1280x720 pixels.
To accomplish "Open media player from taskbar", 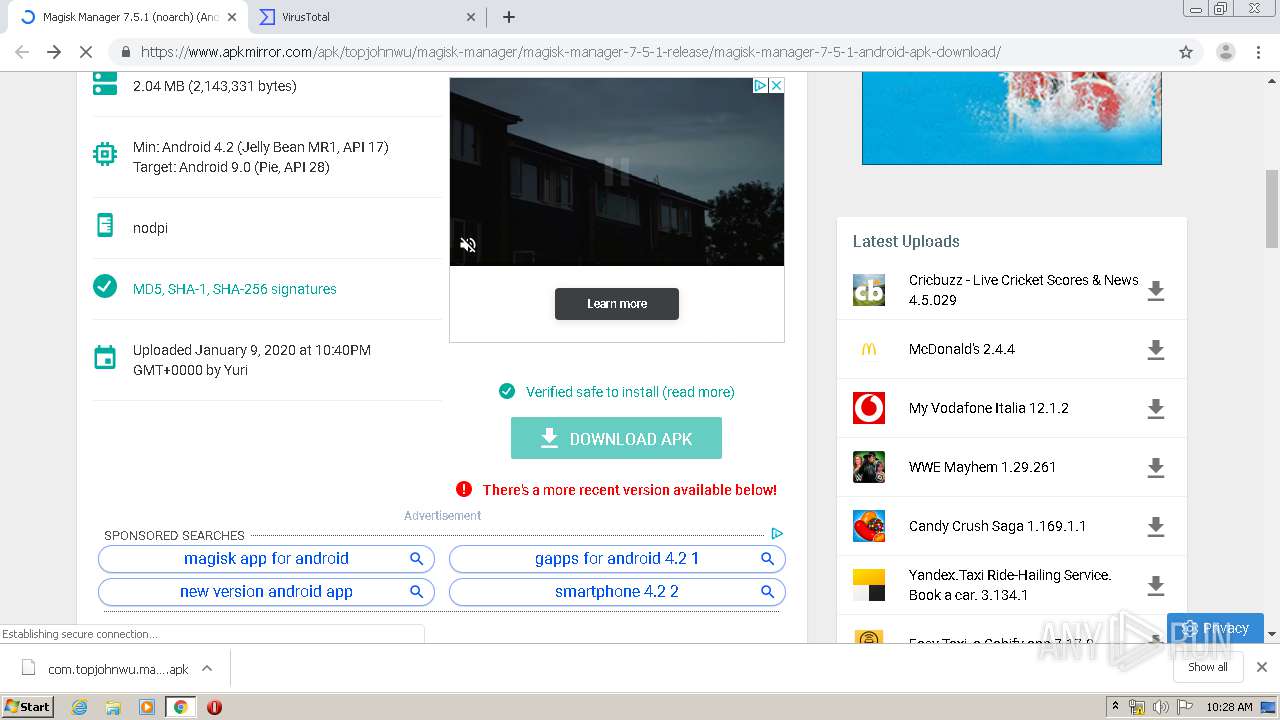I will click(147, 707).
